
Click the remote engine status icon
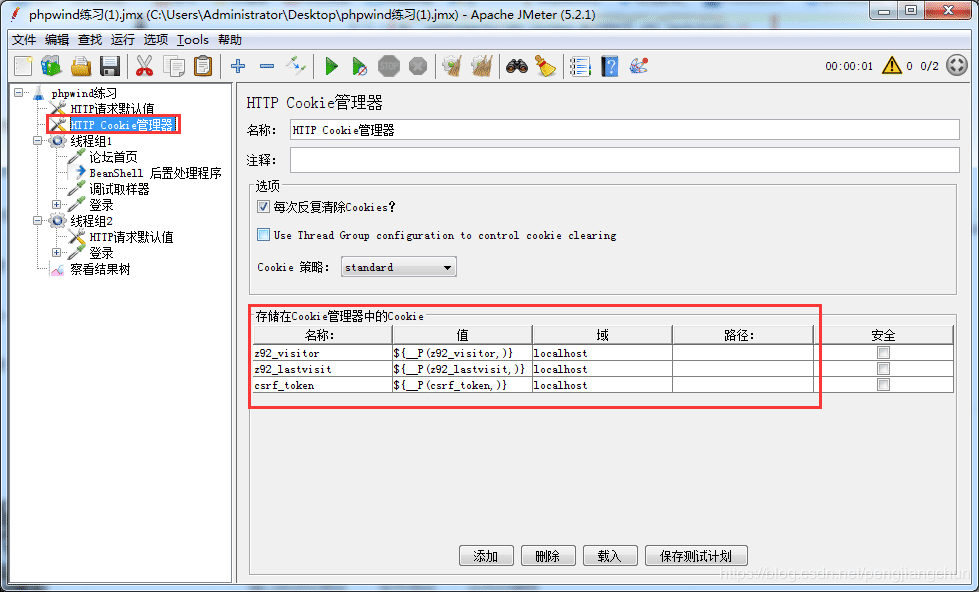(x=957, y=65)
